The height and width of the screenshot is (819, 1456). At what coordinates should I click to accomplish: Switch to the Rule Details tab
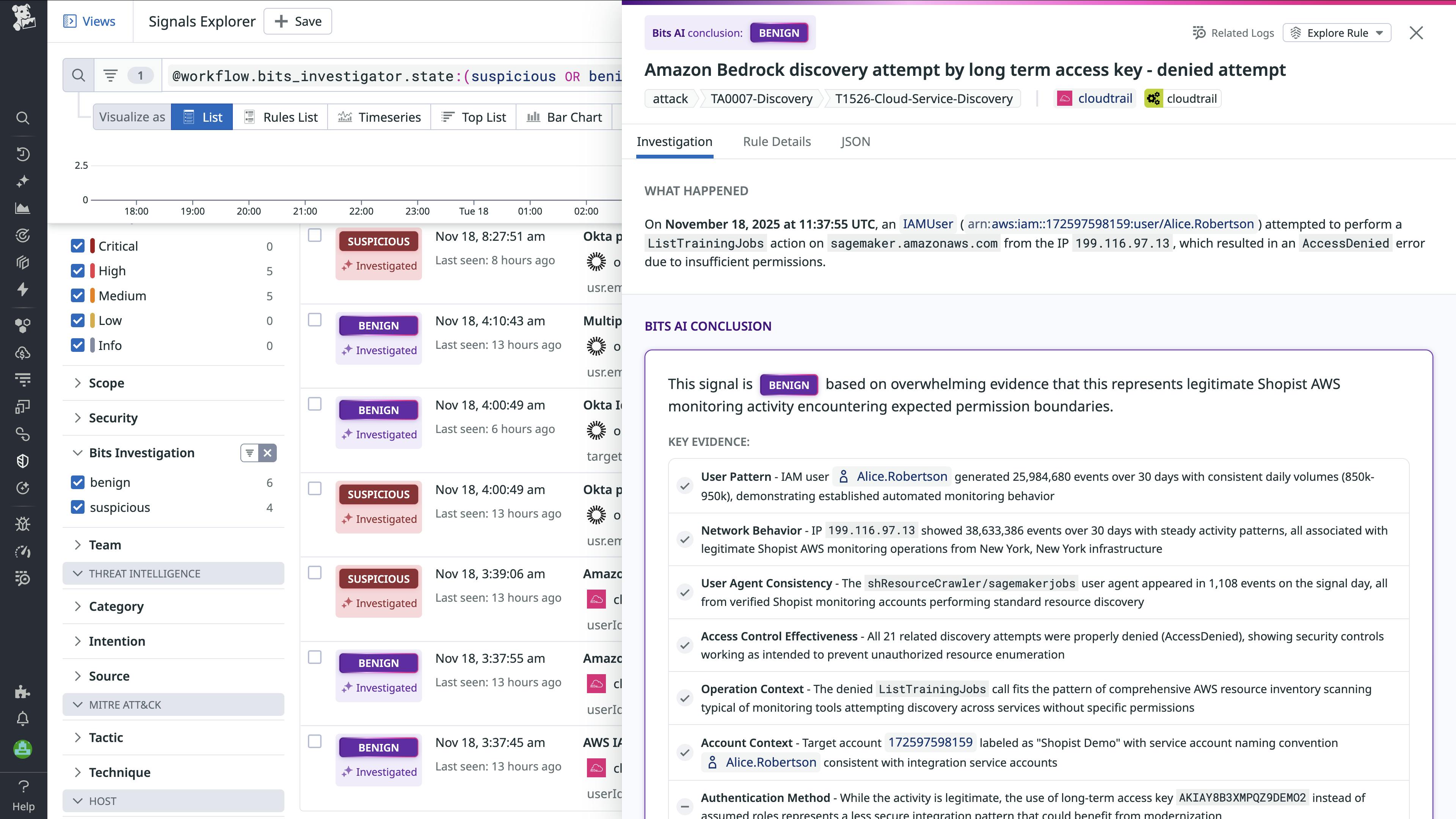(777, 141)
